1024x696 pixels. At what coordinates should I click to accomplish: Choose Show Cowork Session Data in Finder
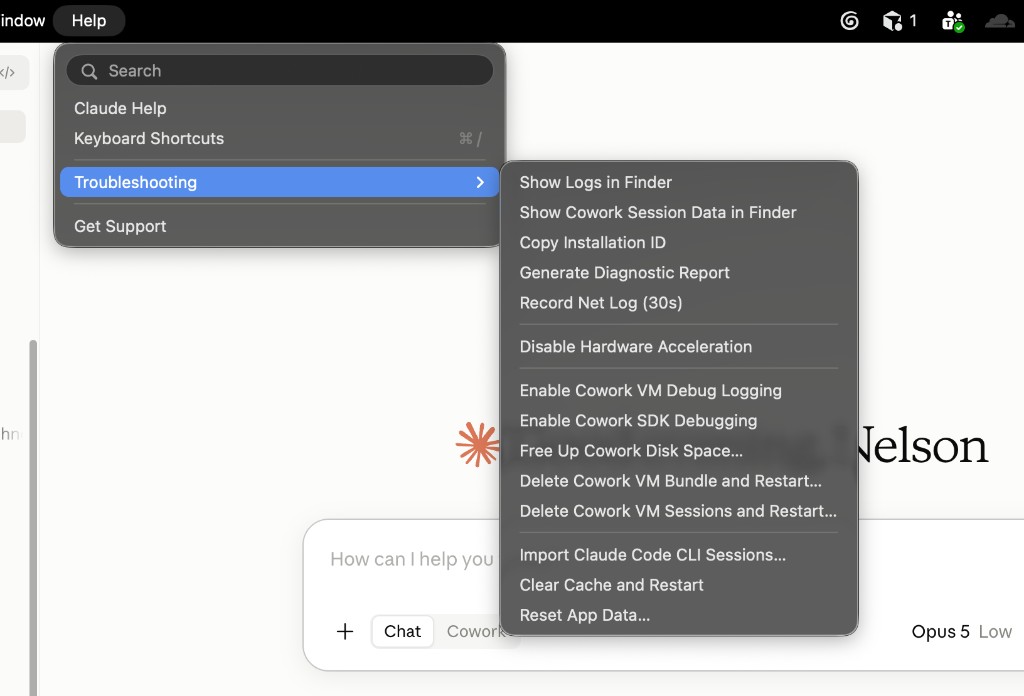(679, 212)
